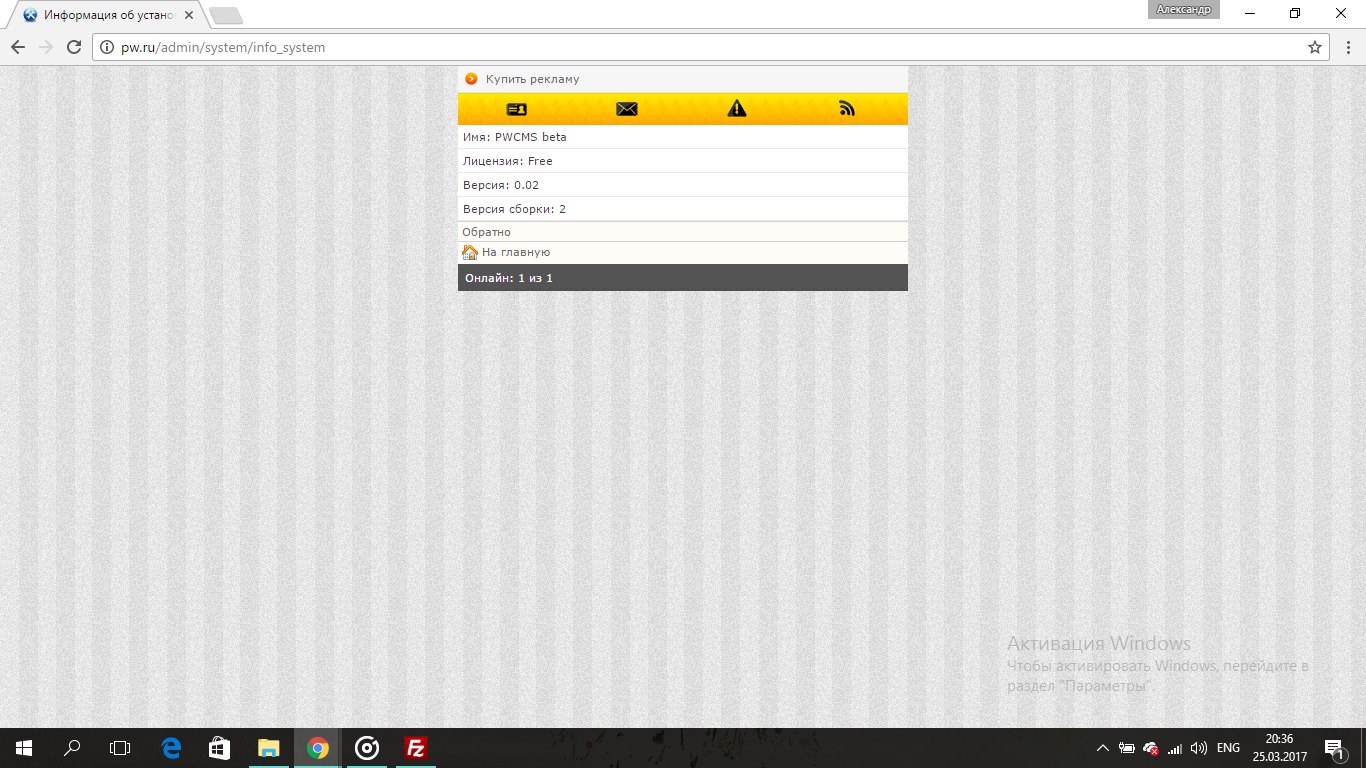Click the warning triangle icon
Image resolution: width=1366 pixels, height=768 pixels.
point(737,109)
